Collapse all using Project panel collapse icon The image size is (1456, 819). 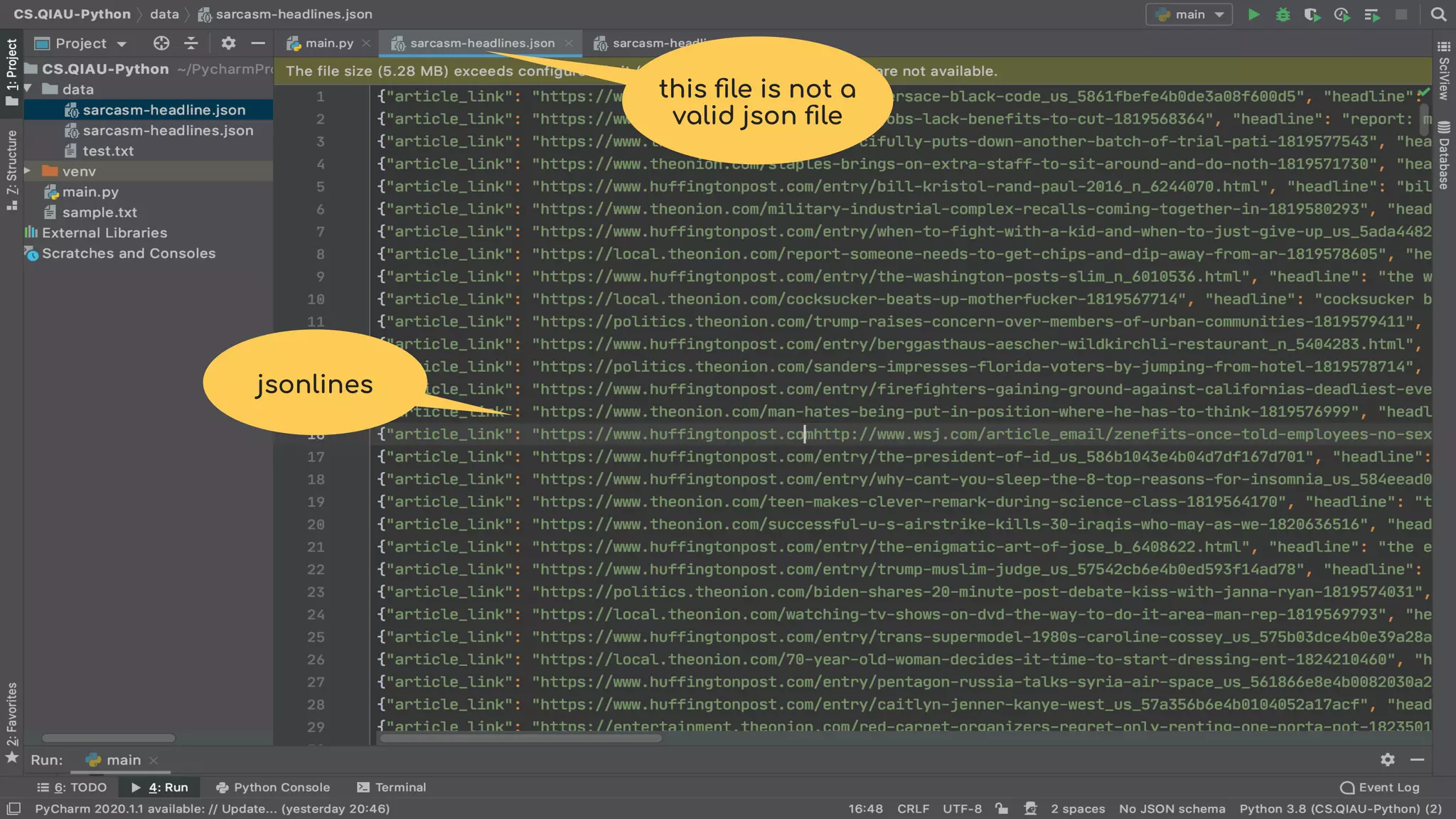coord(191,43)
